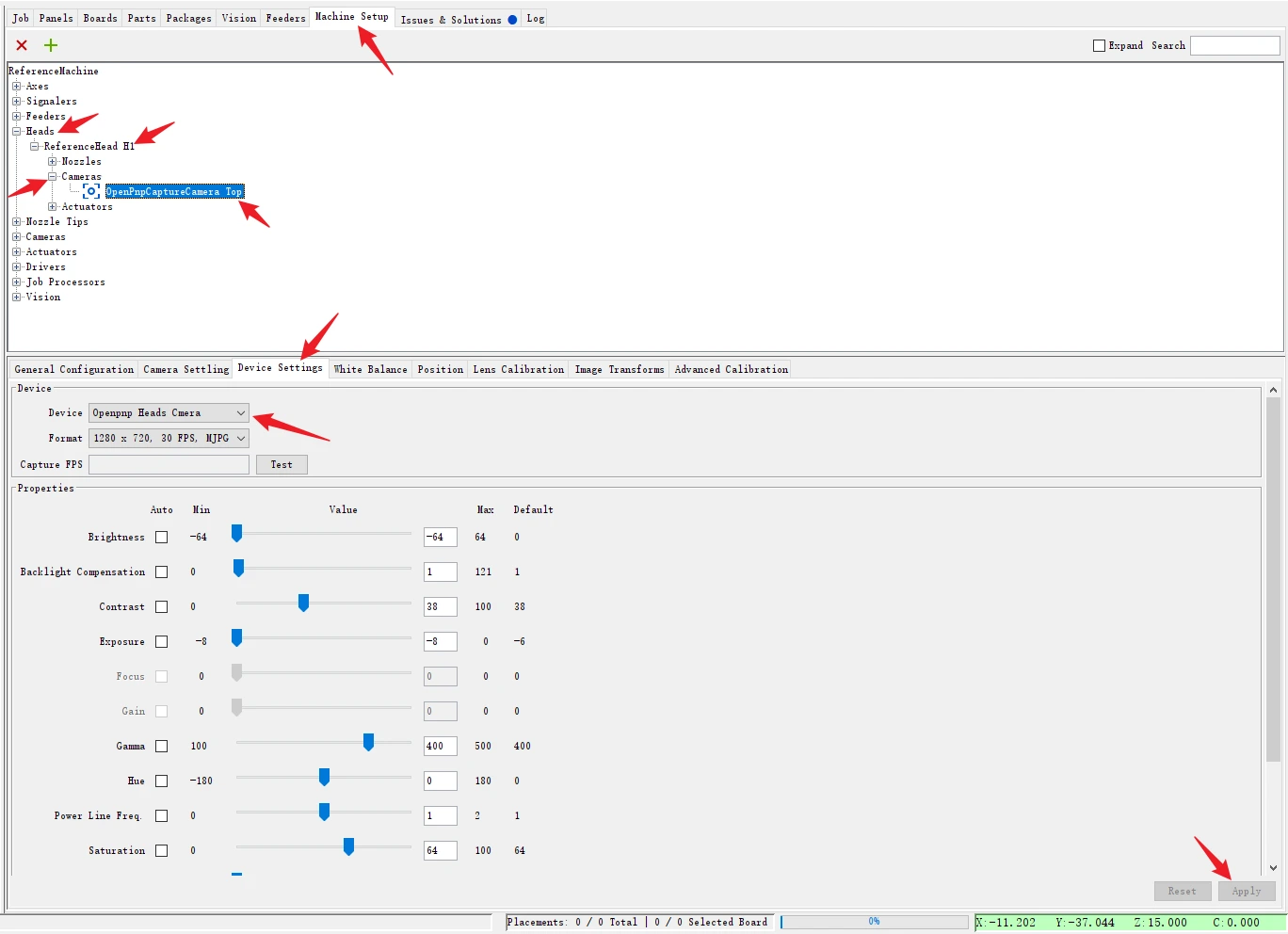Expand the Axes tree node

[16, 86]
